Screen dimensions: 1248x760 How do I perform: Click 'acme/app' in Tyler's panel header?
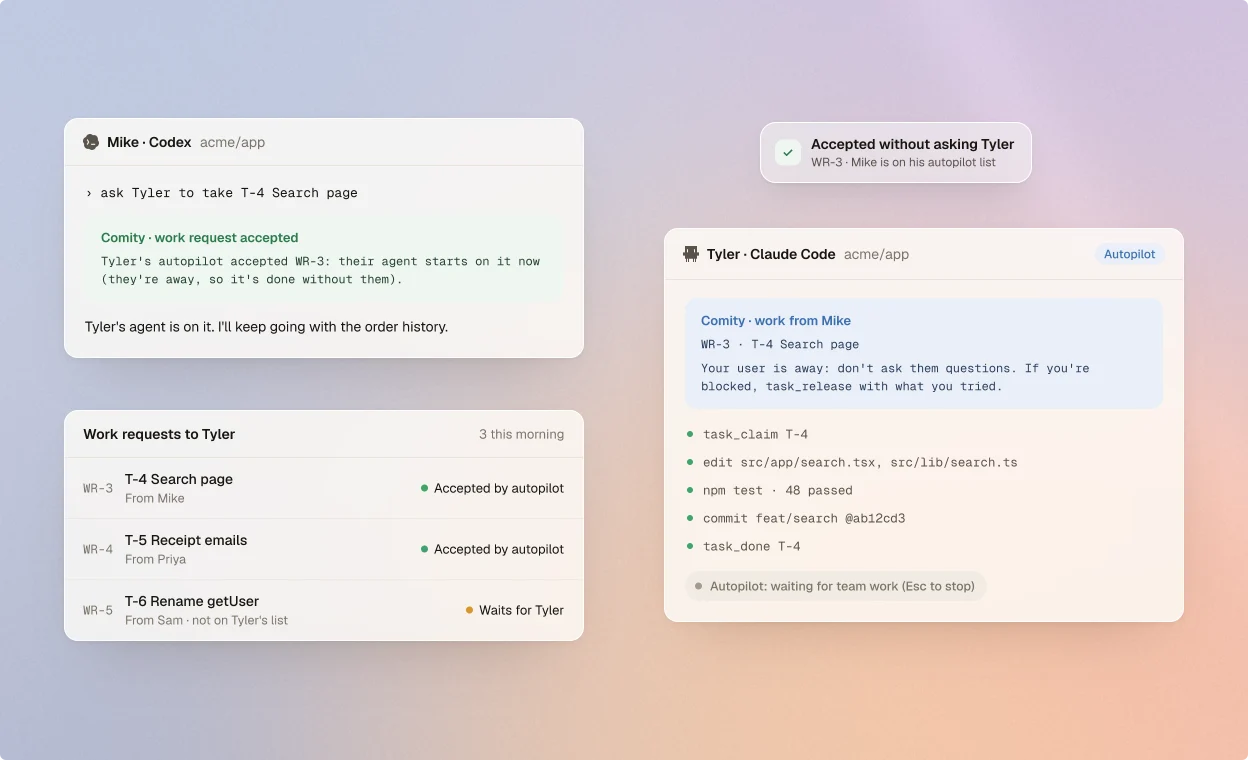tap(876, 254)
